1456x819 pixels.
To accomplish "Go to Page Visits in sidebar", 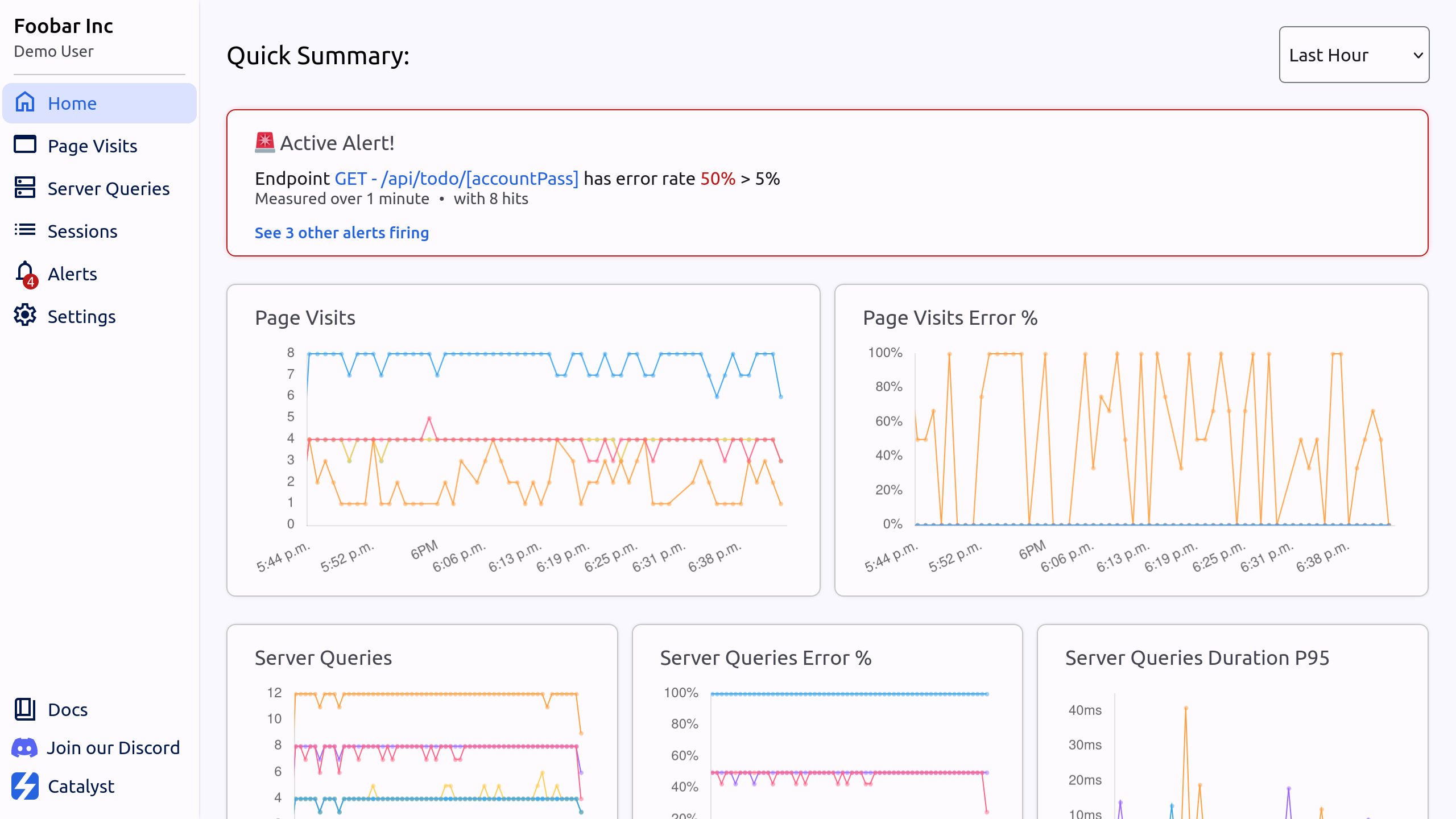I will (x=93, y=146).
